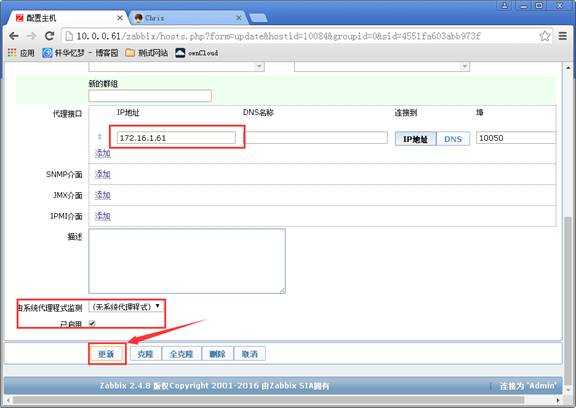Click inside the 描述 text area
576x408 pixels.
tap(187, 261)
